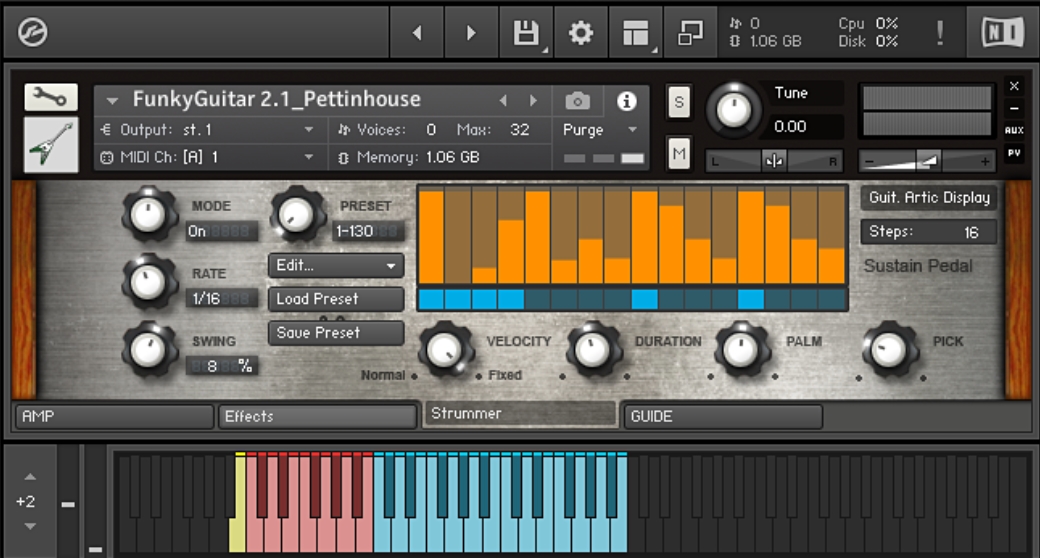Shift keyboard octave down arrow
Viewport: 1040px width, 558px height.
[30, 527]
